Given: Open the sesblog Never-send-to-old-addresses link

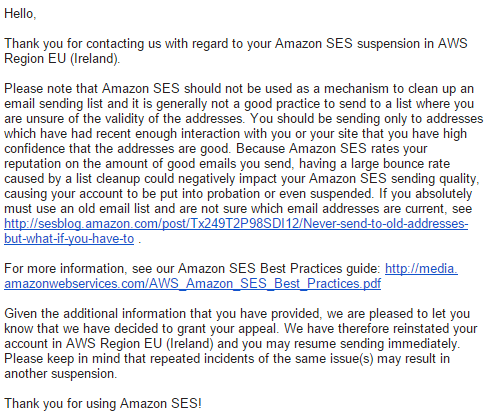Looking at the screenshot, I should click(236, 224).
